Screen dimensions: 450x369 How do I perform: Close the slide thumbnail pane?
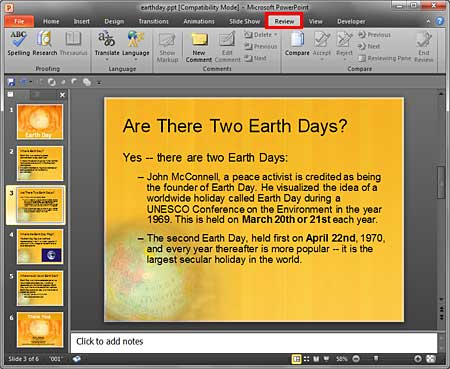(x=62, y=95)
